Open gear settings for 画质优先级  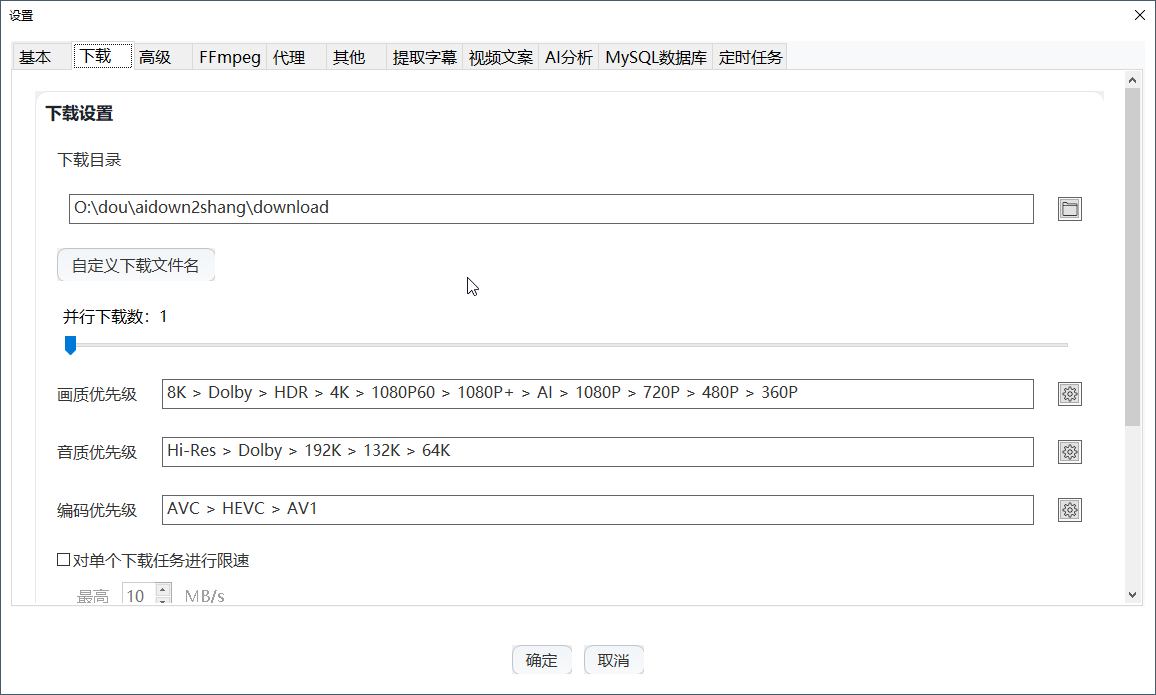pos(1070,394)
